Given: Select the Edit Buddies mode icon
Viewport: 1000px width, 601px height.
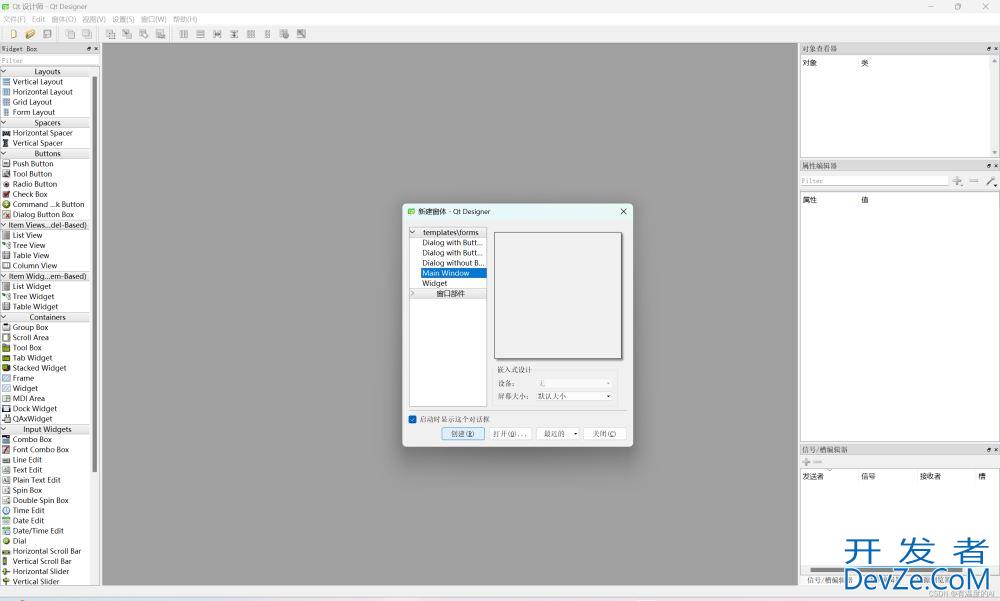Looking at the screenshot, I should click(143, 34).
